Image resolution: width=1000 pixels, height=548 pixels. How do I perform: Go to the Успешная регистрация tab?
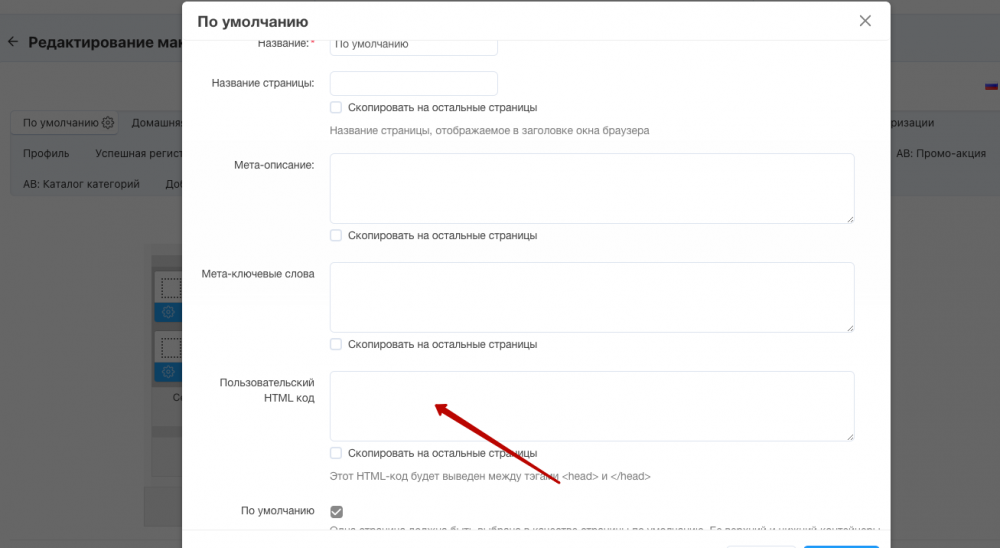pos(137,154)
